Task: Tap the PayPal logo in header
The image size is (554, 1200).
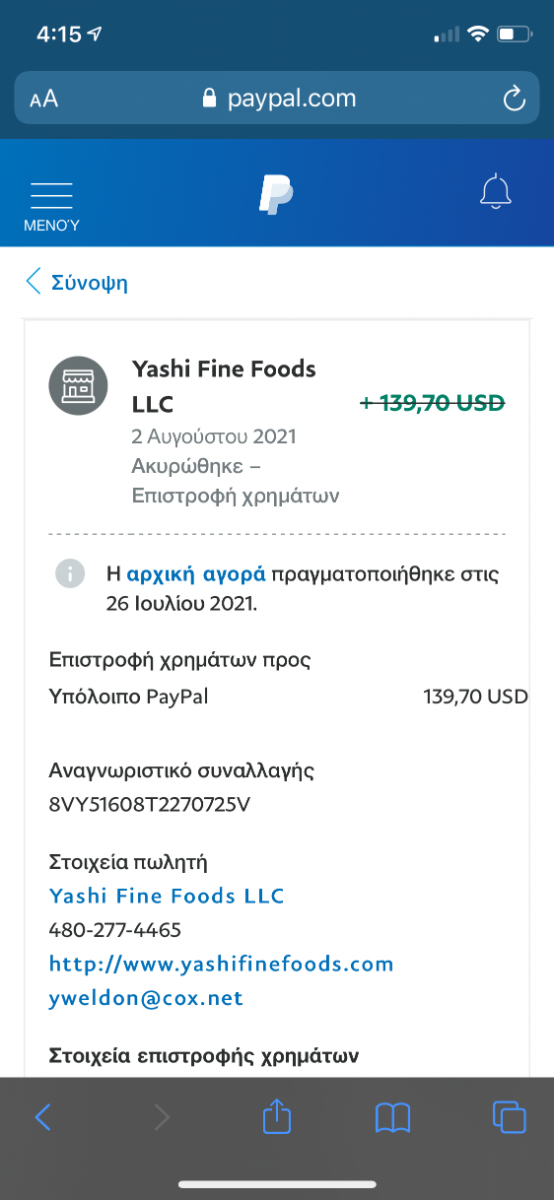Action: 276,194
